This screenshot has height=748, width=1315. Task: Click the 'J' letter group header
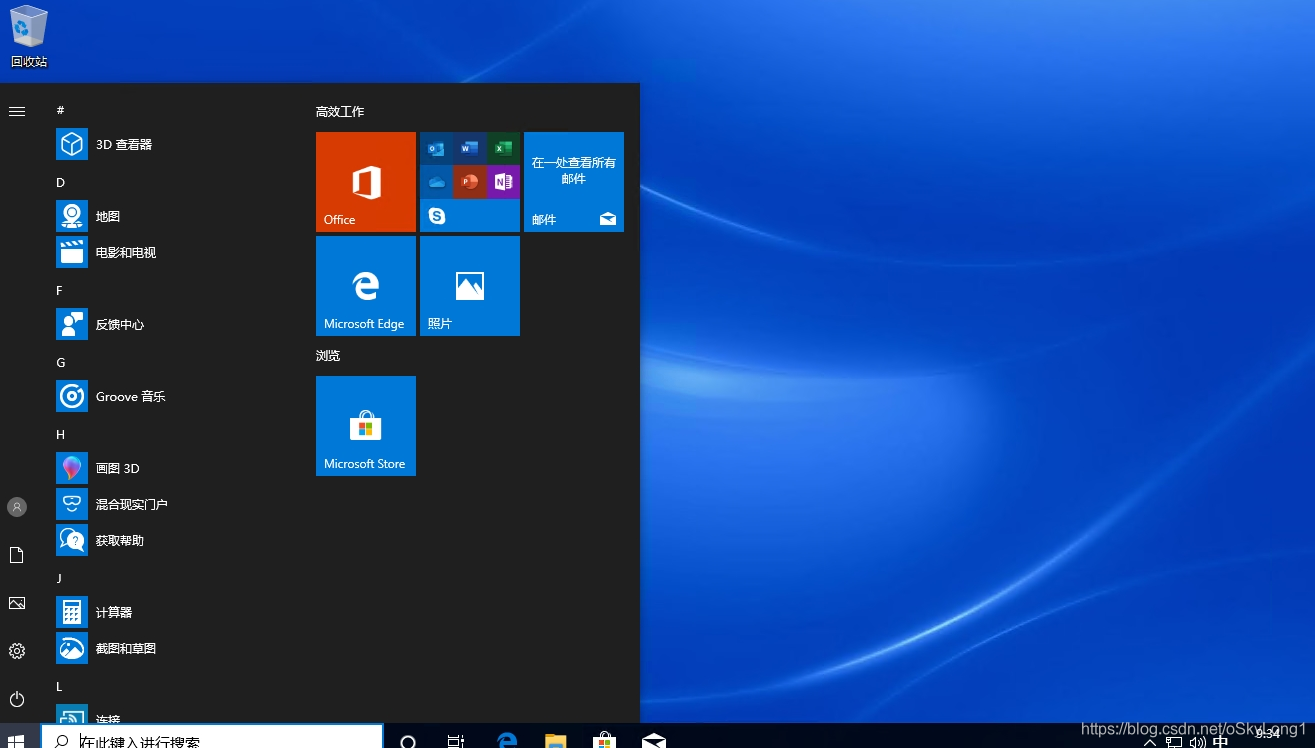60,578
